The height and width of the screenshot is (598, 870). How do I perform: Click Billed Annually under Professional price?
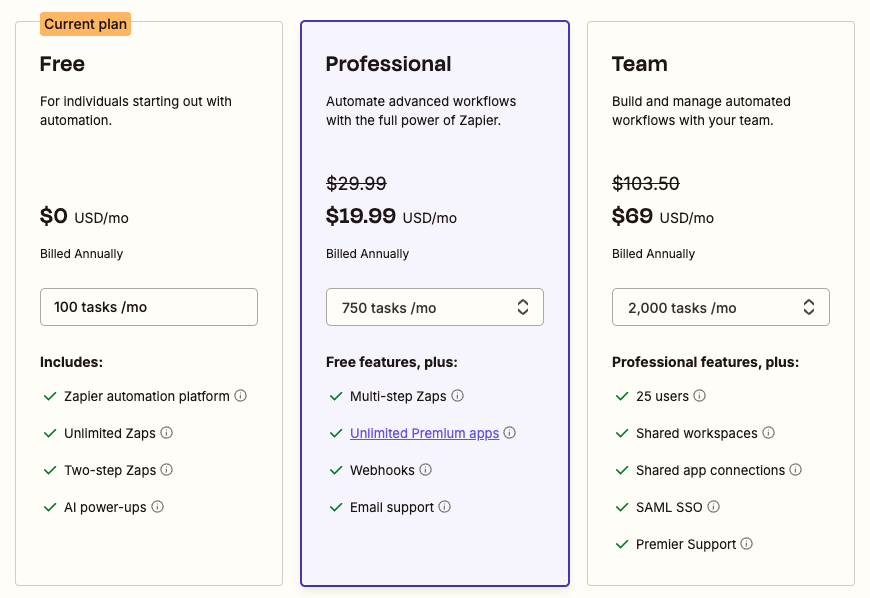pos(367,254)
